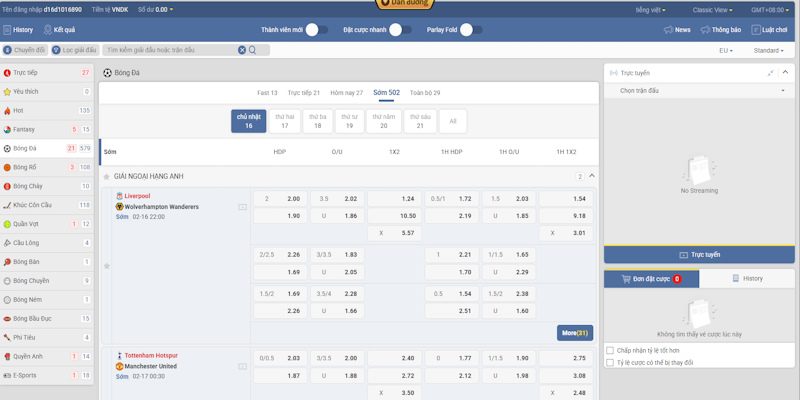The image size is (800, 400).
Task: Open EU odds format dropdown
Action: click(x=726, y=51)
